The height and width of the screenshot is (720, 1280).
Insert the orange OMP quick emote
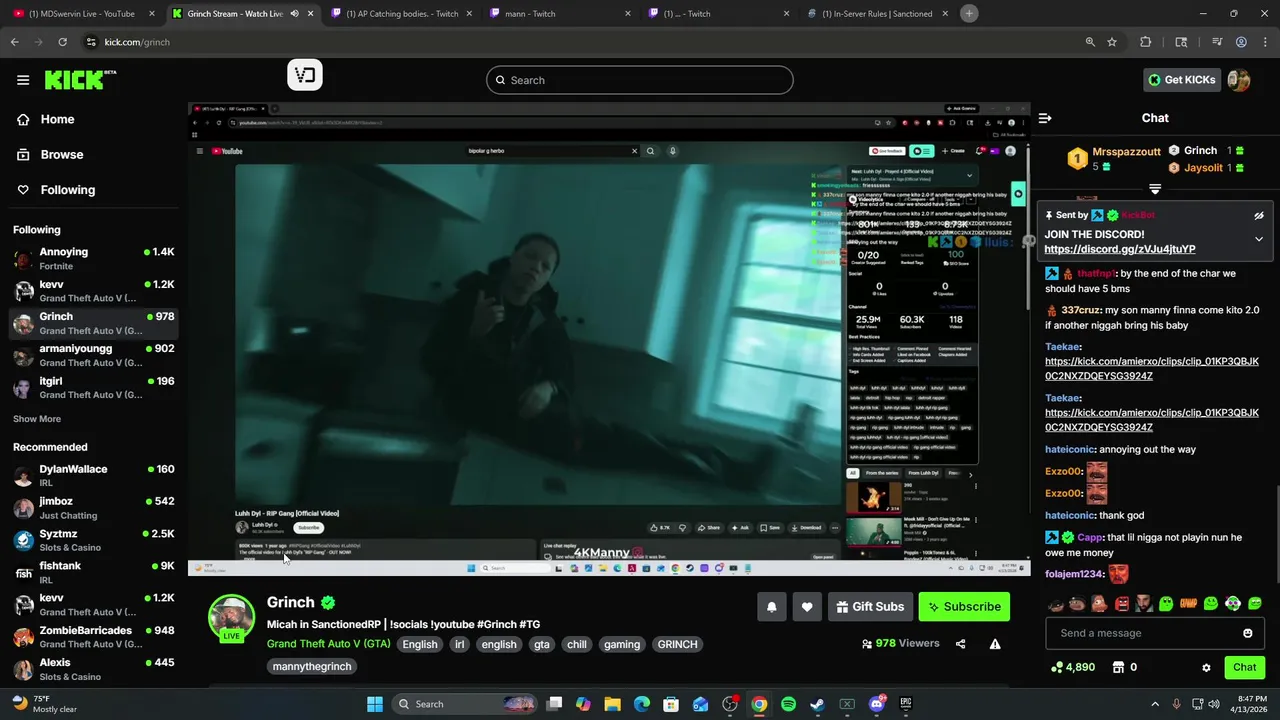pyautogui.click(x=1189, y=604)
